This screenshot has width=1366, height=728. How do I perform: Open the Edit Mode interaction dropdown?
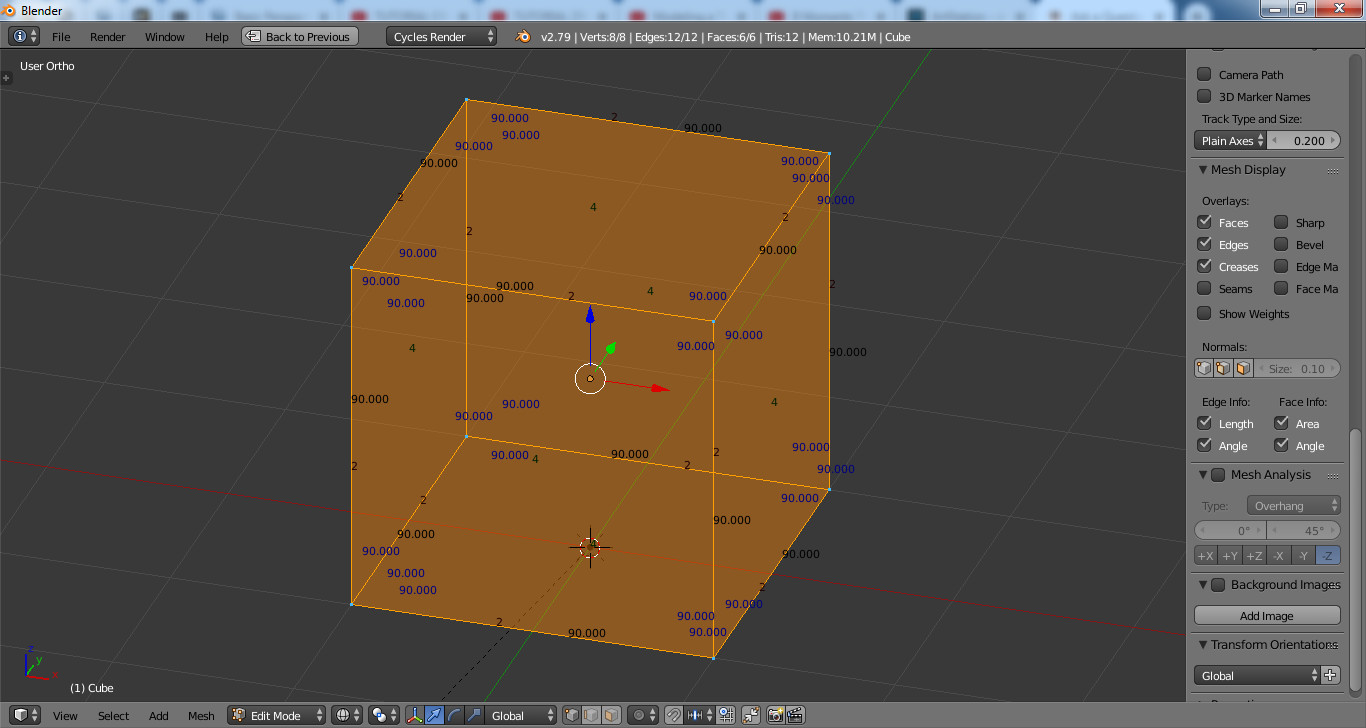click(x=275, y=715)
